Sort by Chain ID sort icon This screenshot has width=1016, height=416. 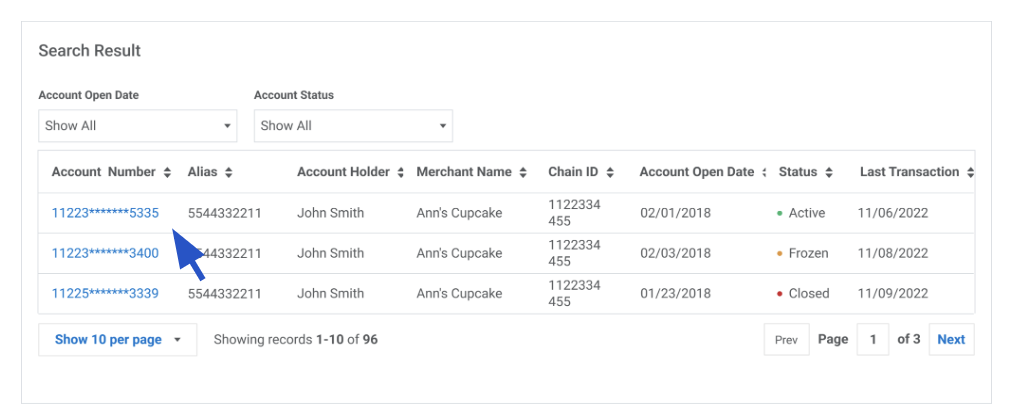(x=609, y=173)
